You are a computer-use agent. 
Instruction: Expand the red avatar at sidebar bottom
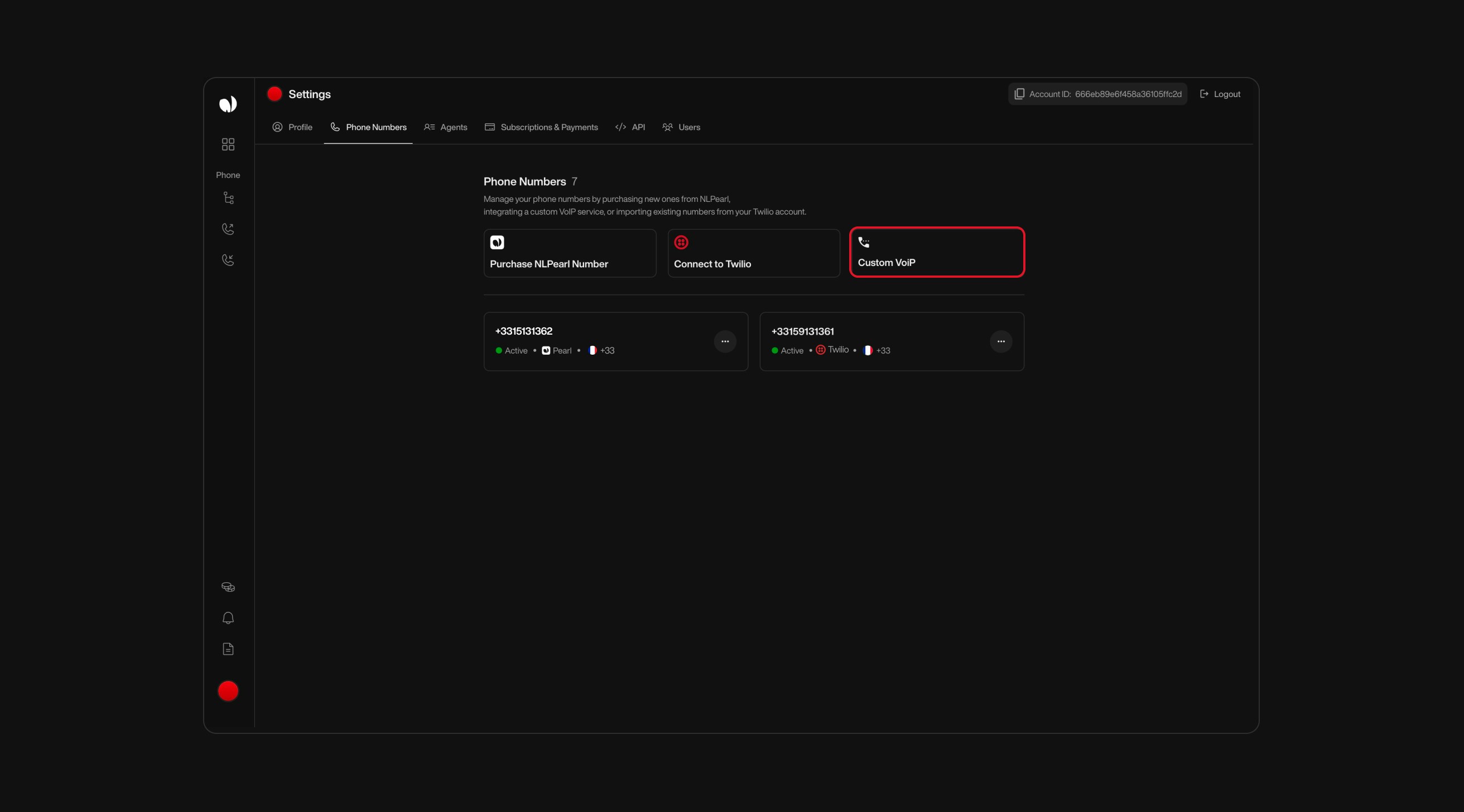coord(228,690)
